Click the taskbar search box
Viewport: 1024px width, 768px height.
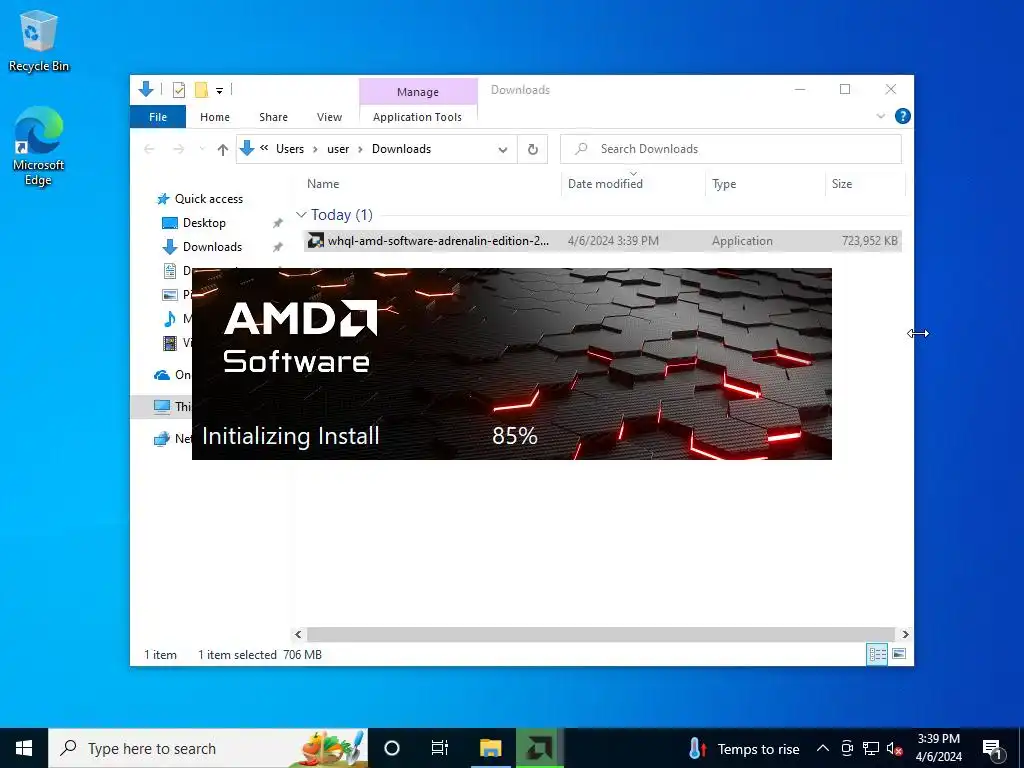(208, 748)
